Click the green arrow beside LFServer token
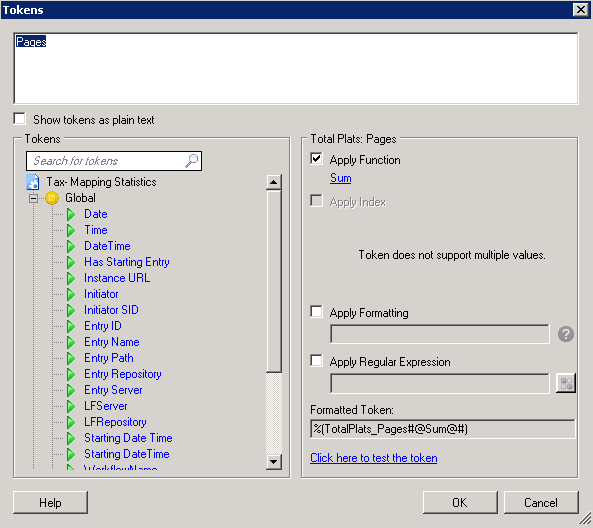 tap(71, 406)
